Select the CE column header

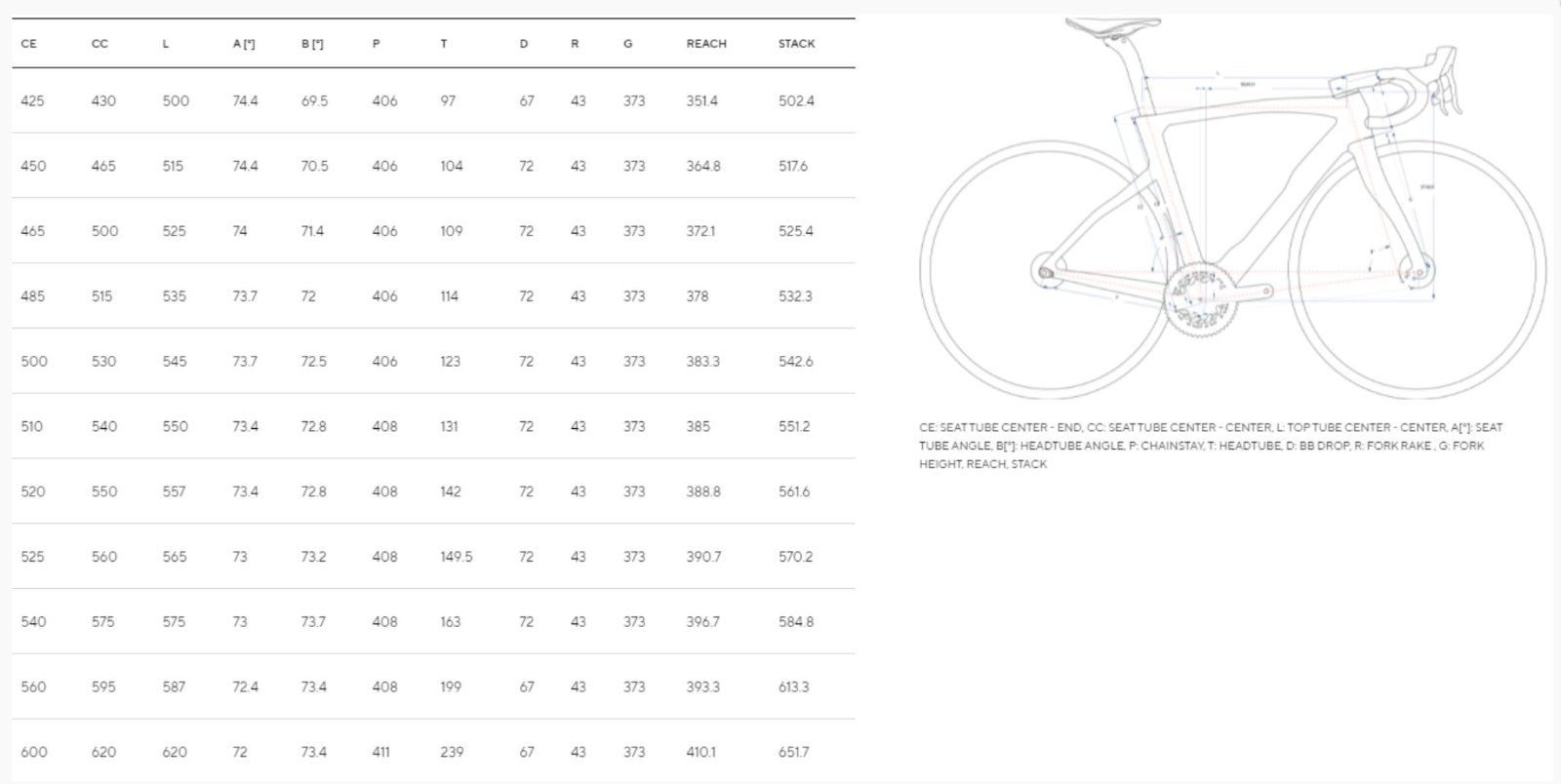click(x=29, y=44)
